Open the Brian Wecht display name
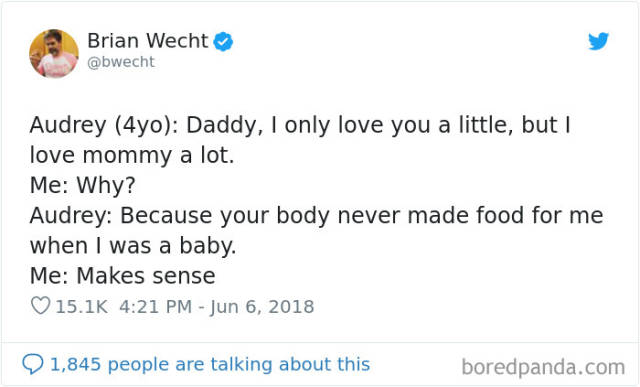The width and height of the screenshot is (640, 387). 147,40
